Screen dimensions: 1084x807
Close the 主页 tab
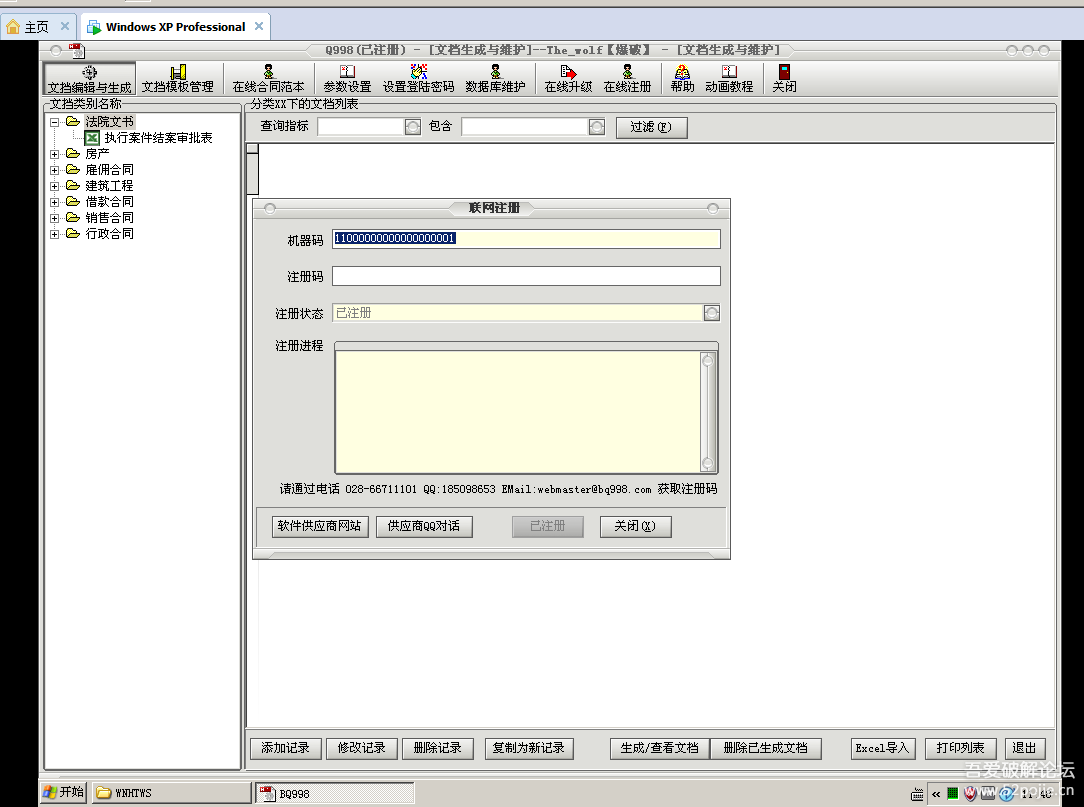(65, 26)
